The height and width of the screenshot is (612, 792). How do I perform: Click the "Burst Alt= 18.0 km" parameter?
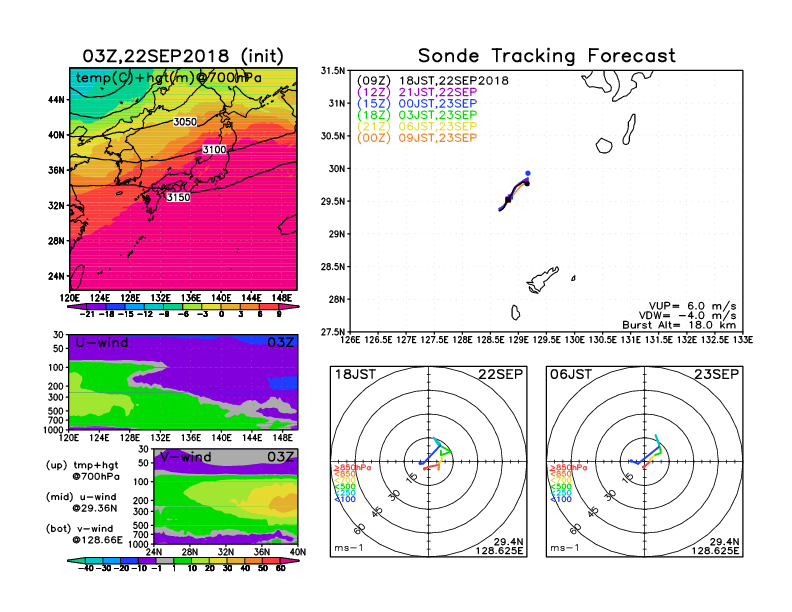pyautogui.click(x=679, y=325)
